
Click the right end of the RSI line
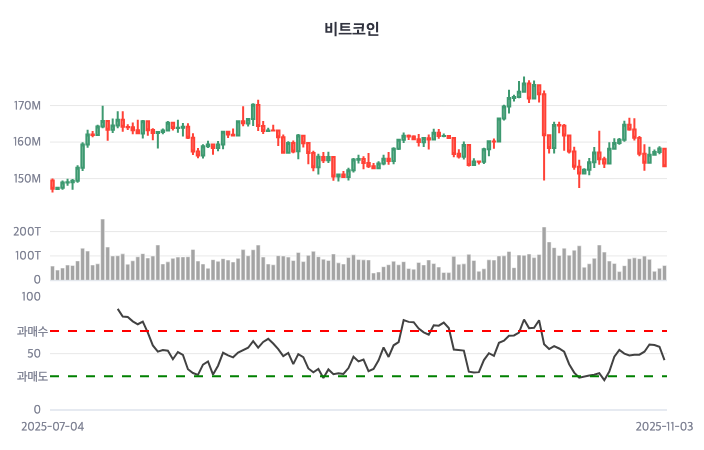[x=664, y=359]
